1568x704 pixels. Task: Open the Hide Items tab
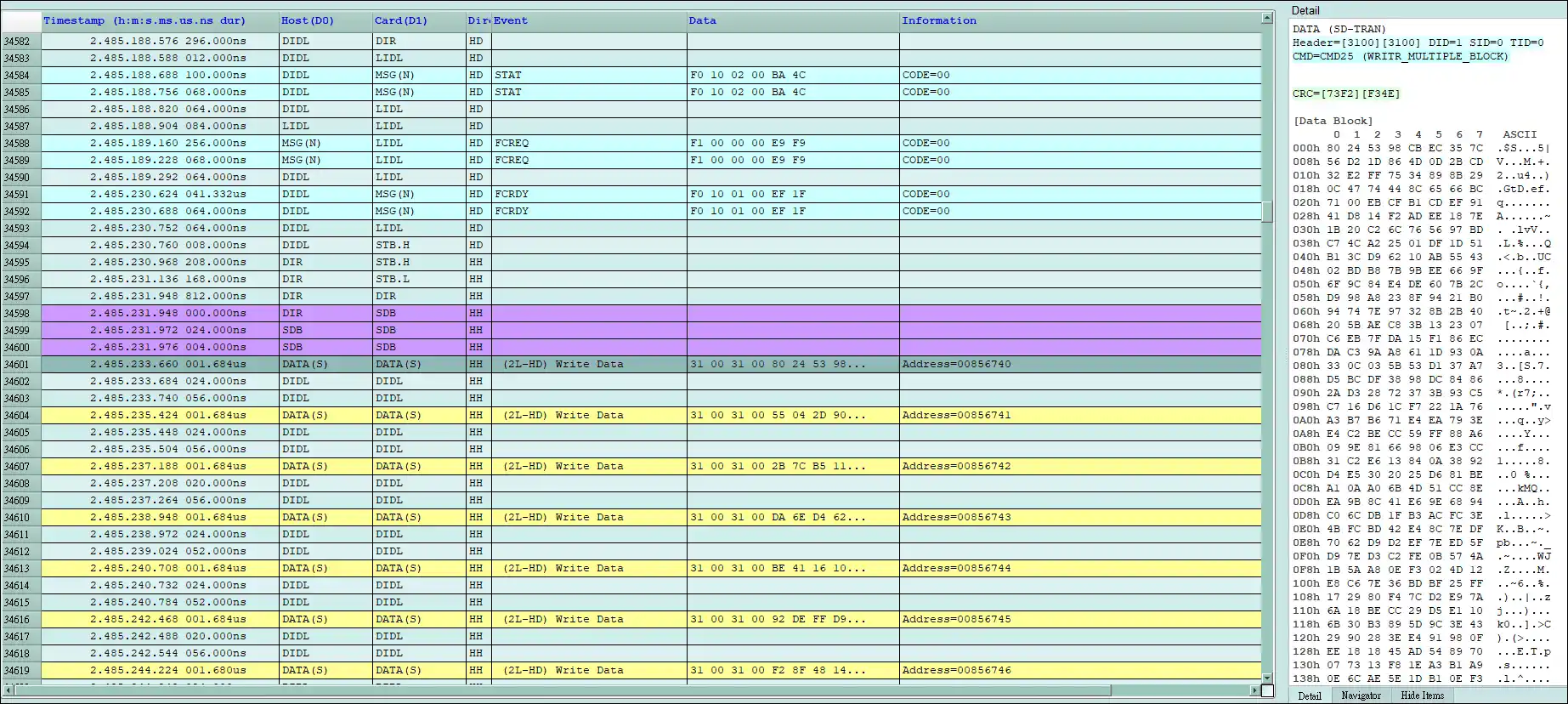tap(1422, 695)
